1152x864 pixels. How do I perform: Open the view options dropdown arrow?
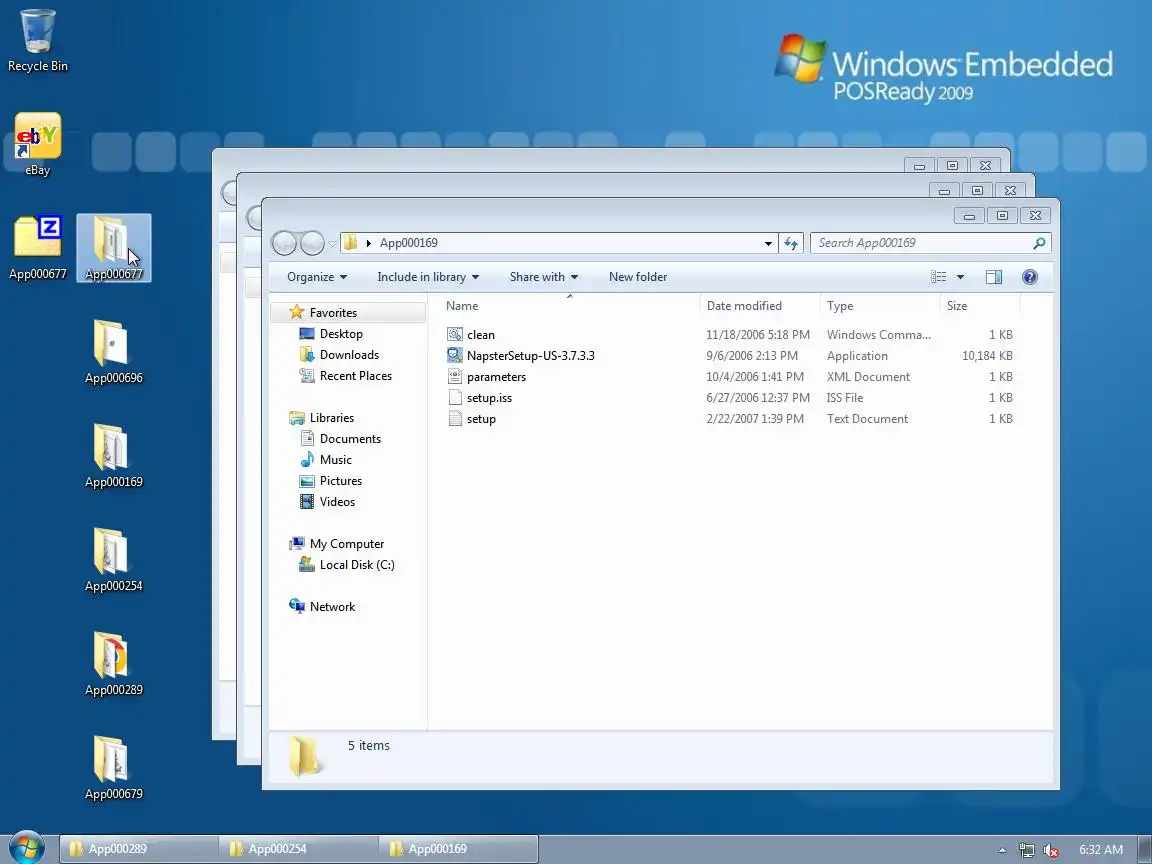[960, 277]
